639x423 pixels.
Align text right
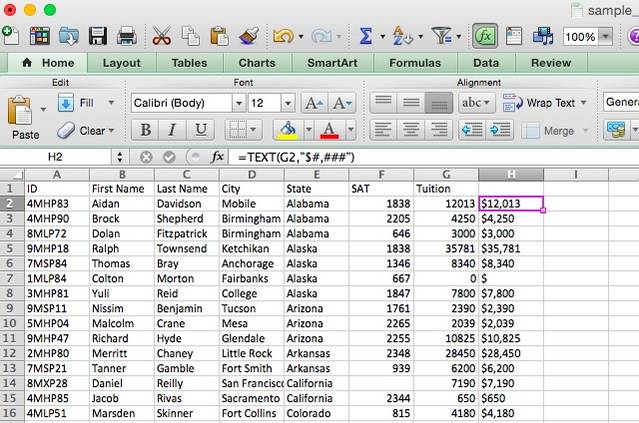click(x=438, y=130)
